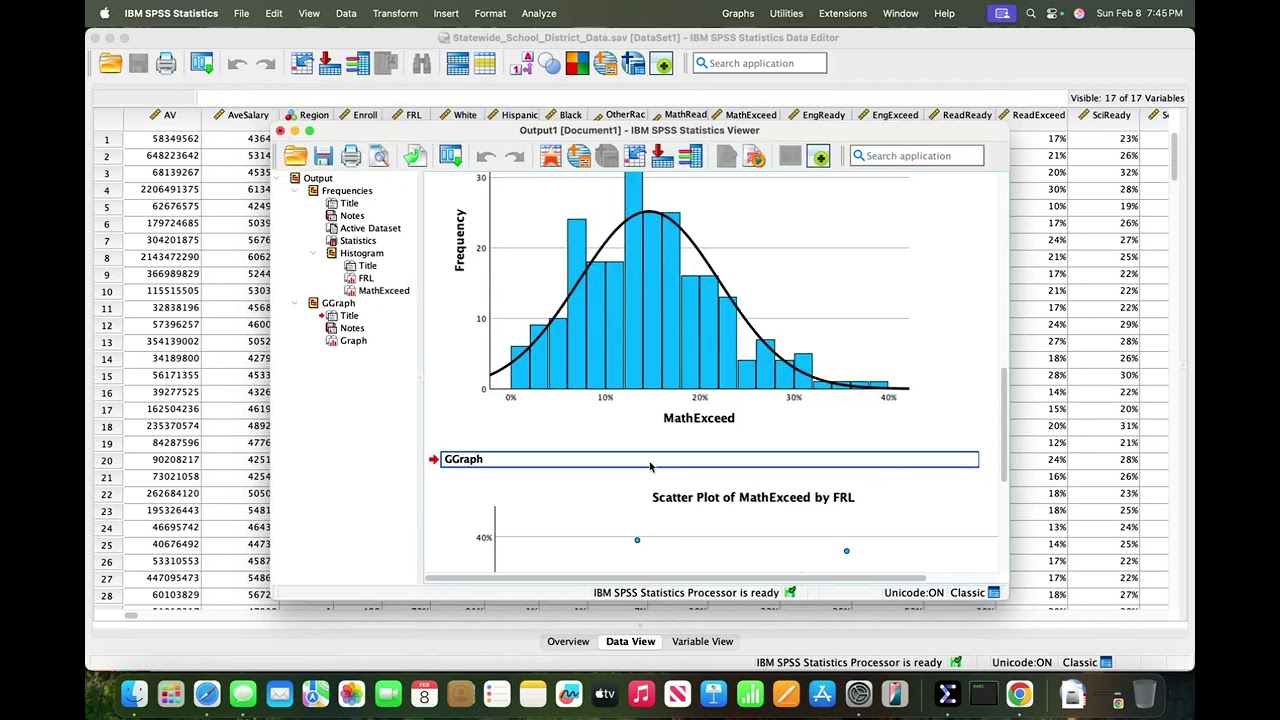
Task: Open the File menu
Action: [241, 13]
